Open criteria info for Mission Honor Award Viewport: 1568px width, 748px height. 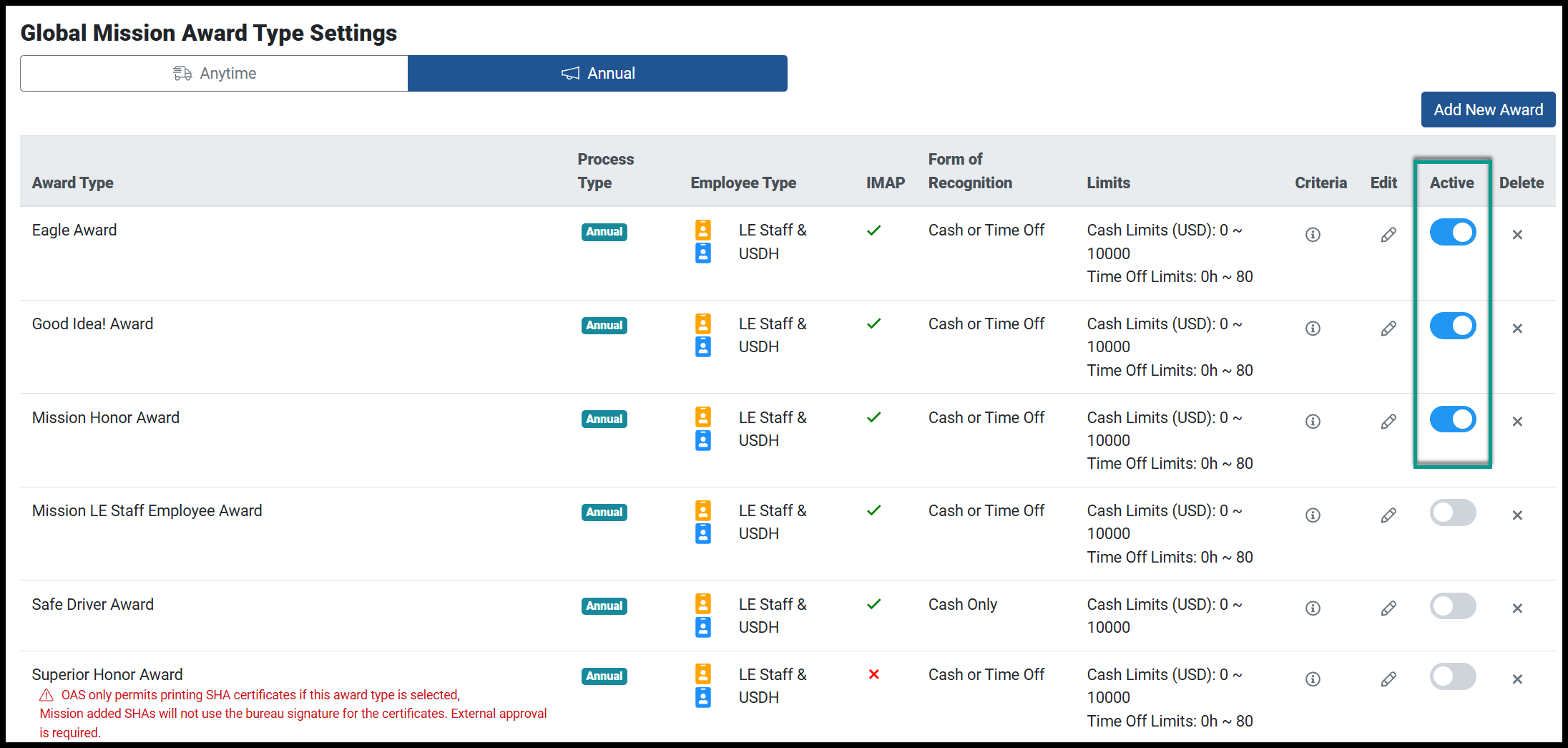[x=1313, y=422]
